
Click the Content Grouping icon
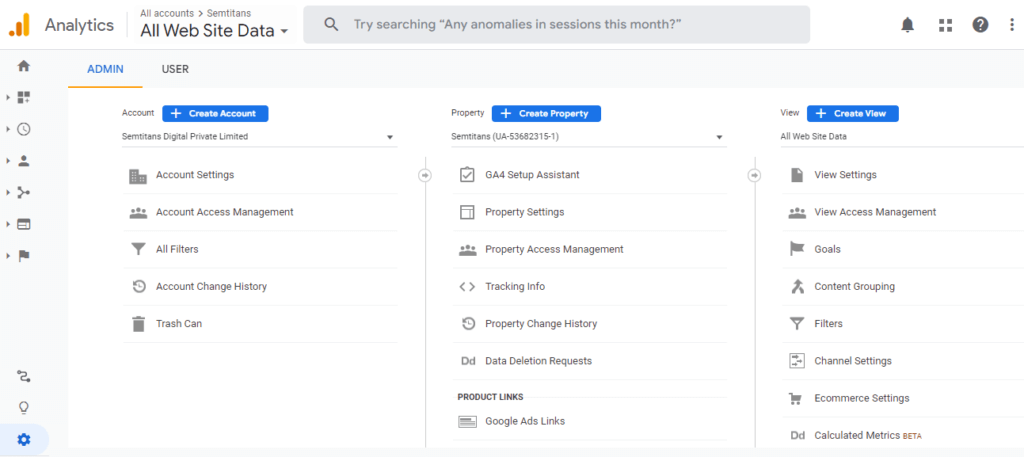click(x=797, y=287)
